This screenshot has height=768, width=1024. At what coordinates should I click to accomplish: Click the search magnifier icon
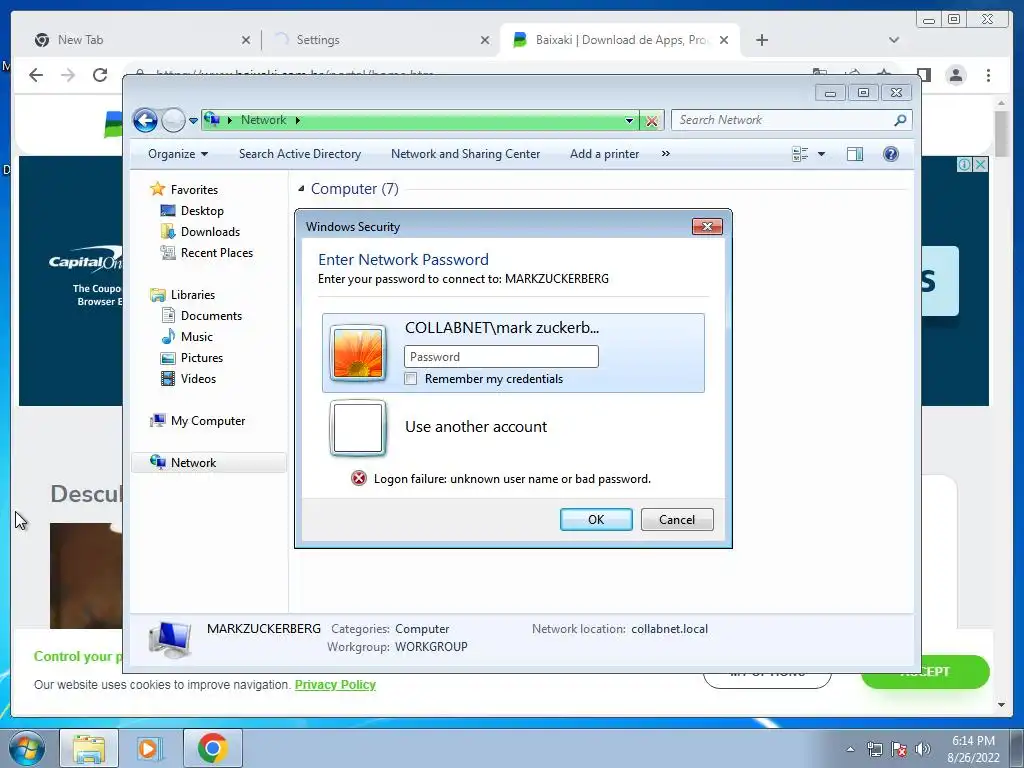[901, 120]
